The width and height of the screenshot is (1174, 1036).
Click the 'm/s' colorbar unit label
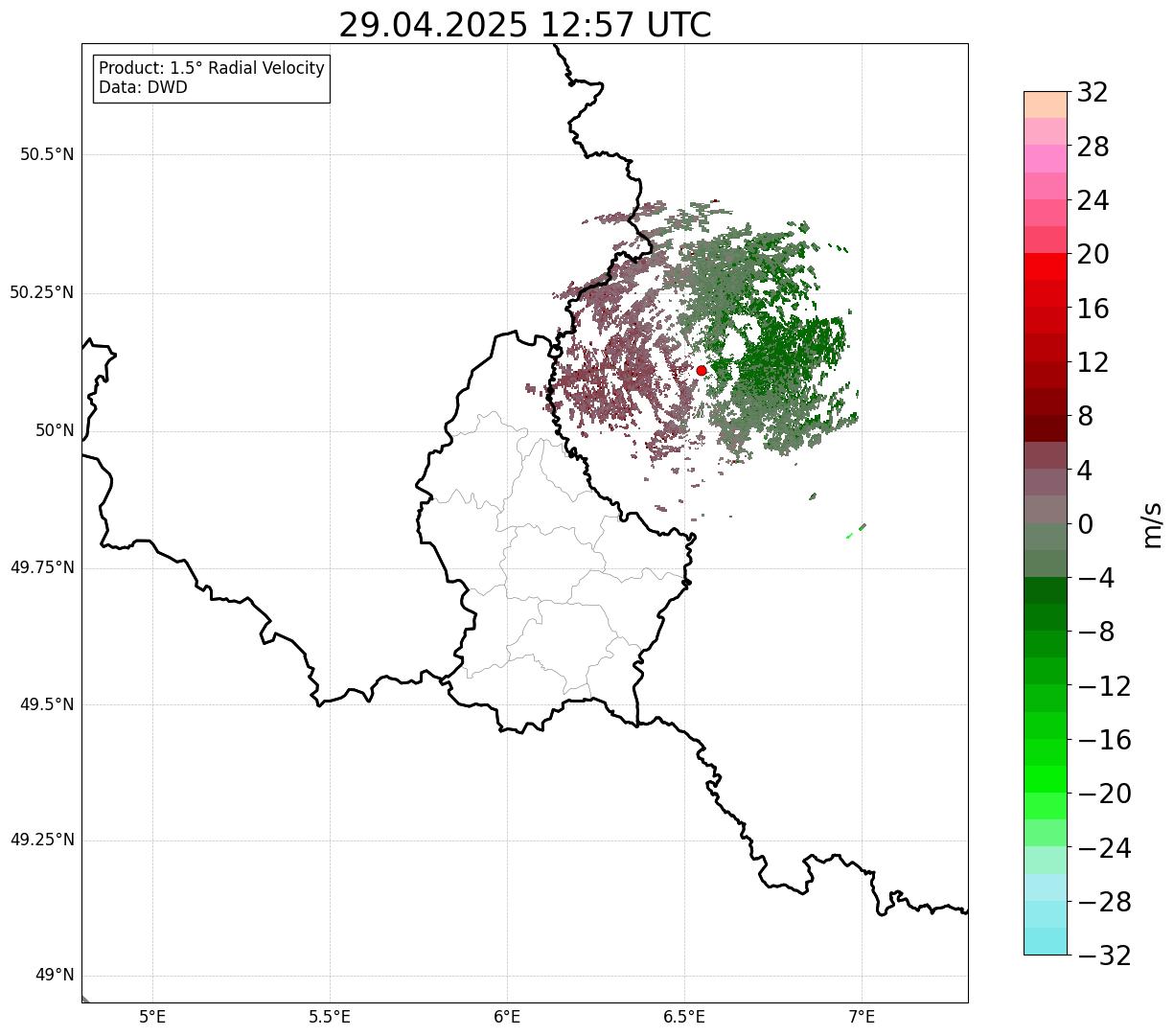click(x=1152, y=524)
